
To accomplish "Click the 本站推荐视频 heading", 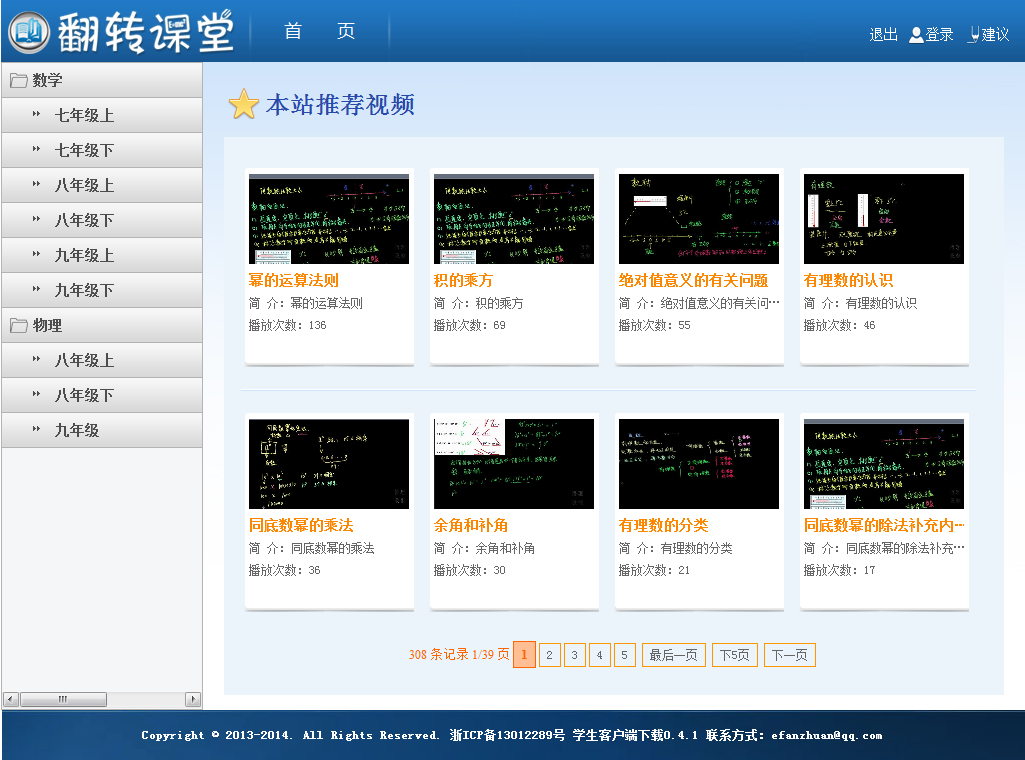I will pyautogui.click(x=341, y=105).
